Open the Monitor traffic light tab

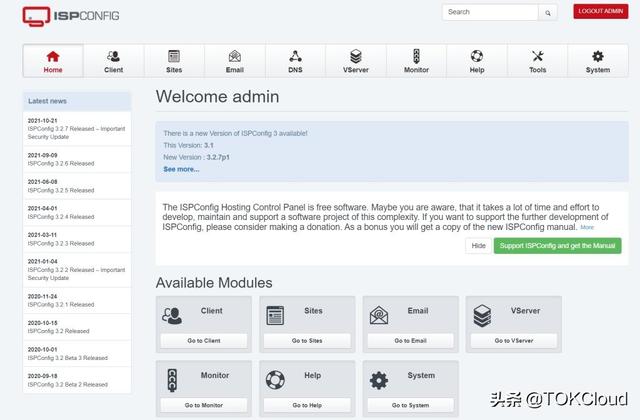pyautogui.click(x=416, y=61)
